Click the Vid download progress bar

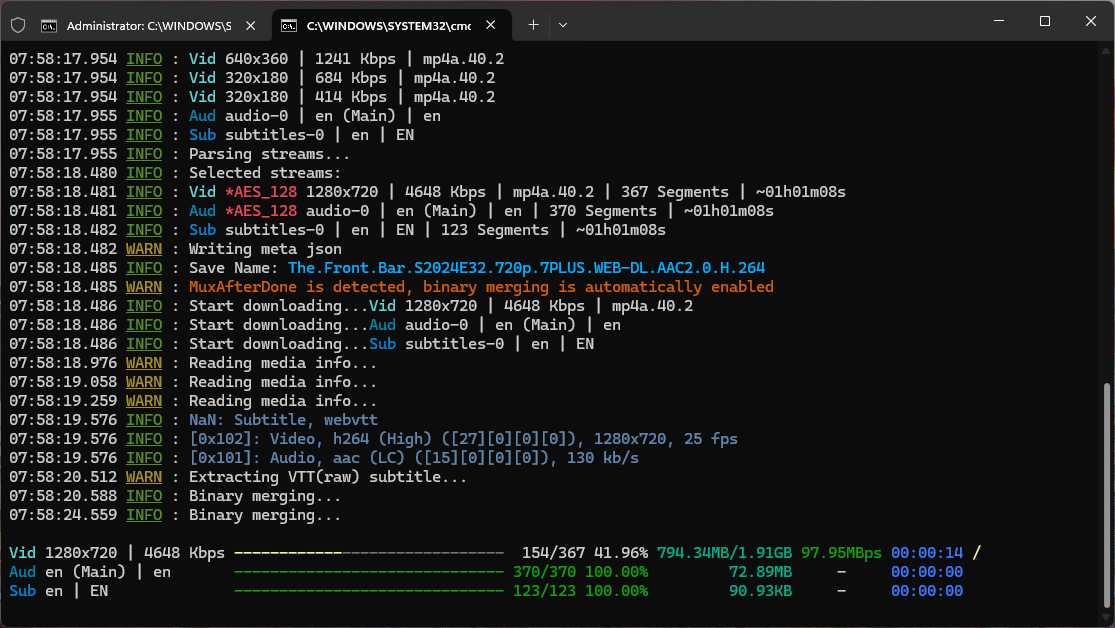[368, 553]
